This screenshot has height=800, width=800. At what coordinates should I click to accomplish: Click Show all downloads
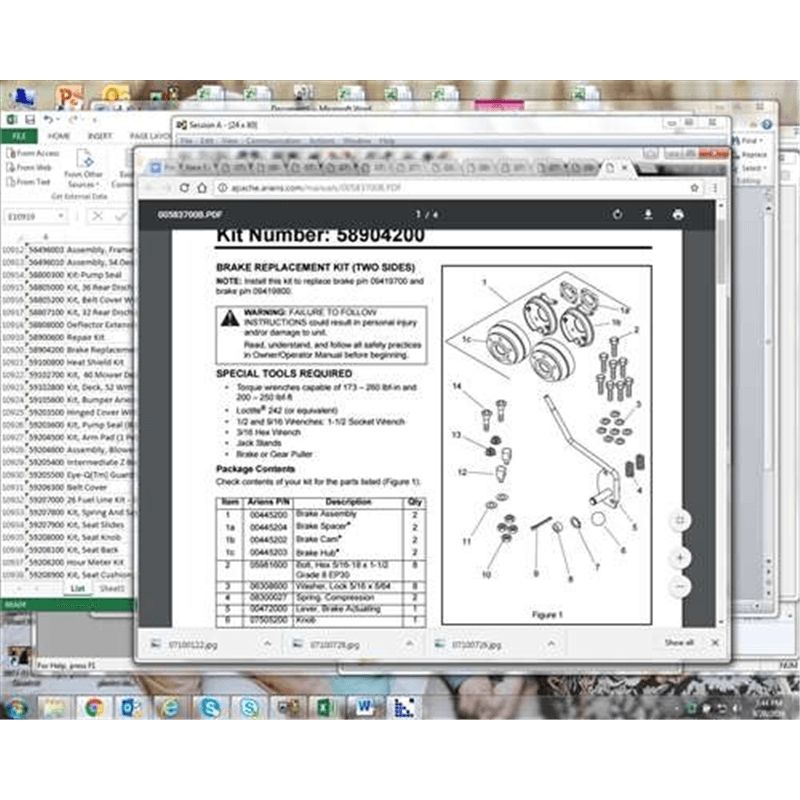[x=679, y=643]
